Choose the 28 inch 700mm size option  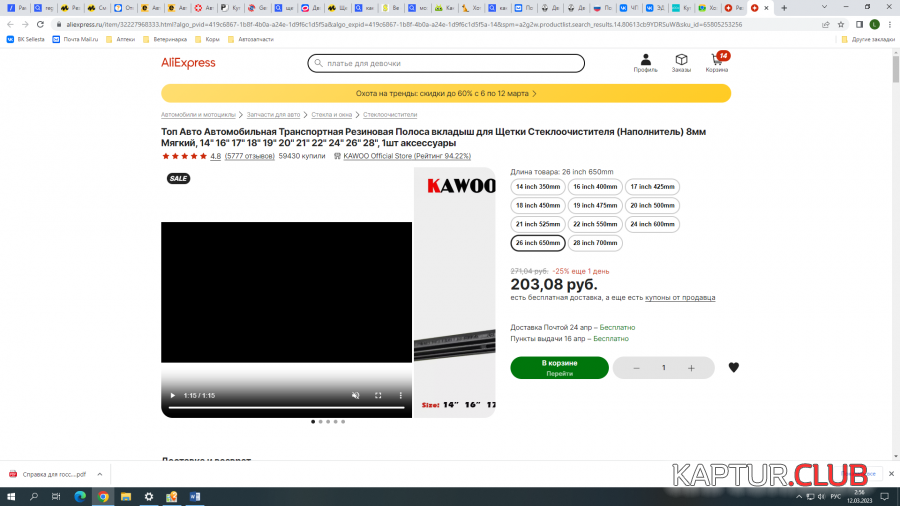tap(595, 243)
